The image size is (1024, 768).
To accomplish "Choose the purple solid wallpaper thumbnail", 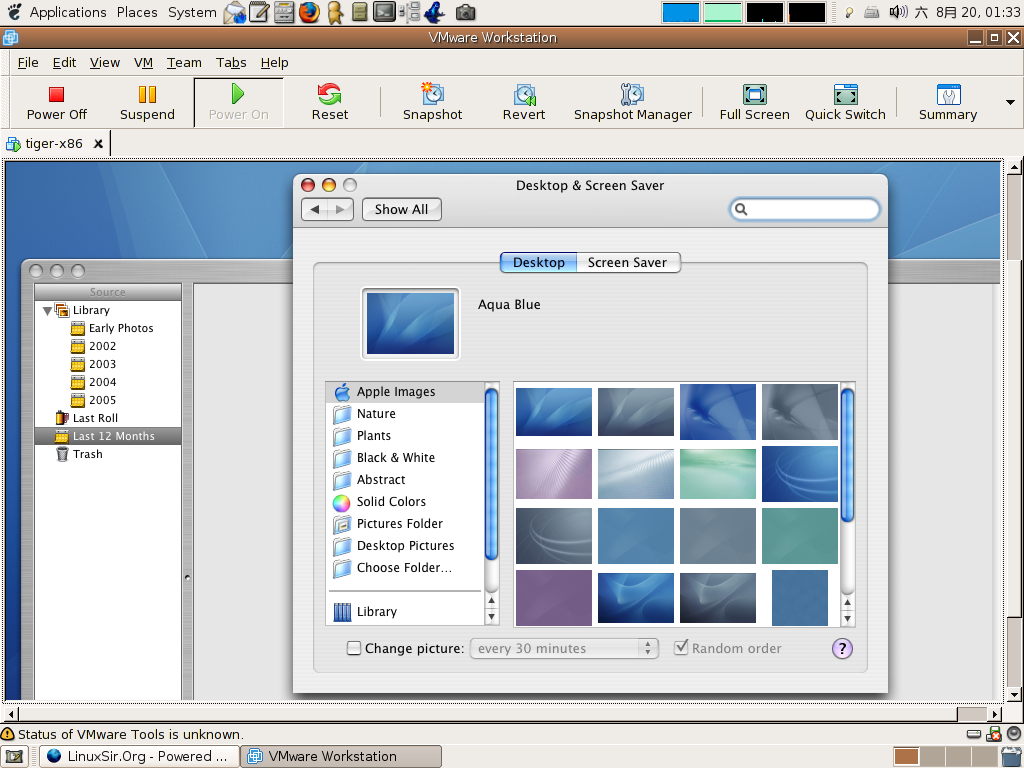I will pos(554,598).
